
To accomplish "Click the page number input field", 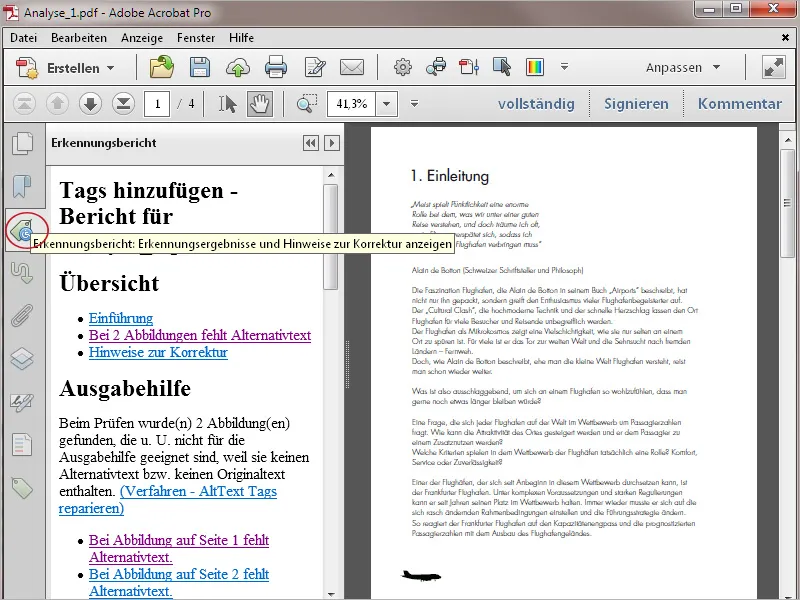I will click(157, 104).
